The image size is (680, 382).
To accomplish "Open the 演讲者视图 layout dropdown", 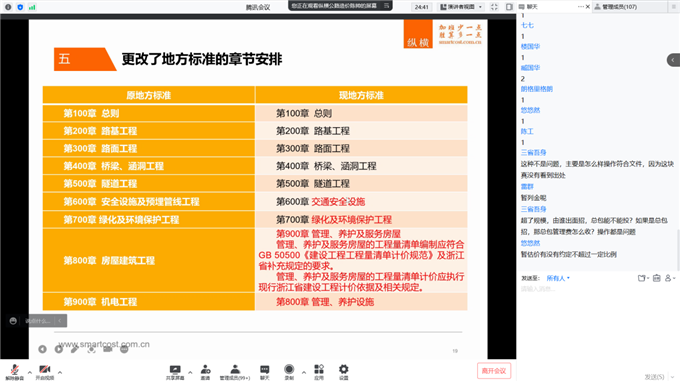I will [461, 7].
